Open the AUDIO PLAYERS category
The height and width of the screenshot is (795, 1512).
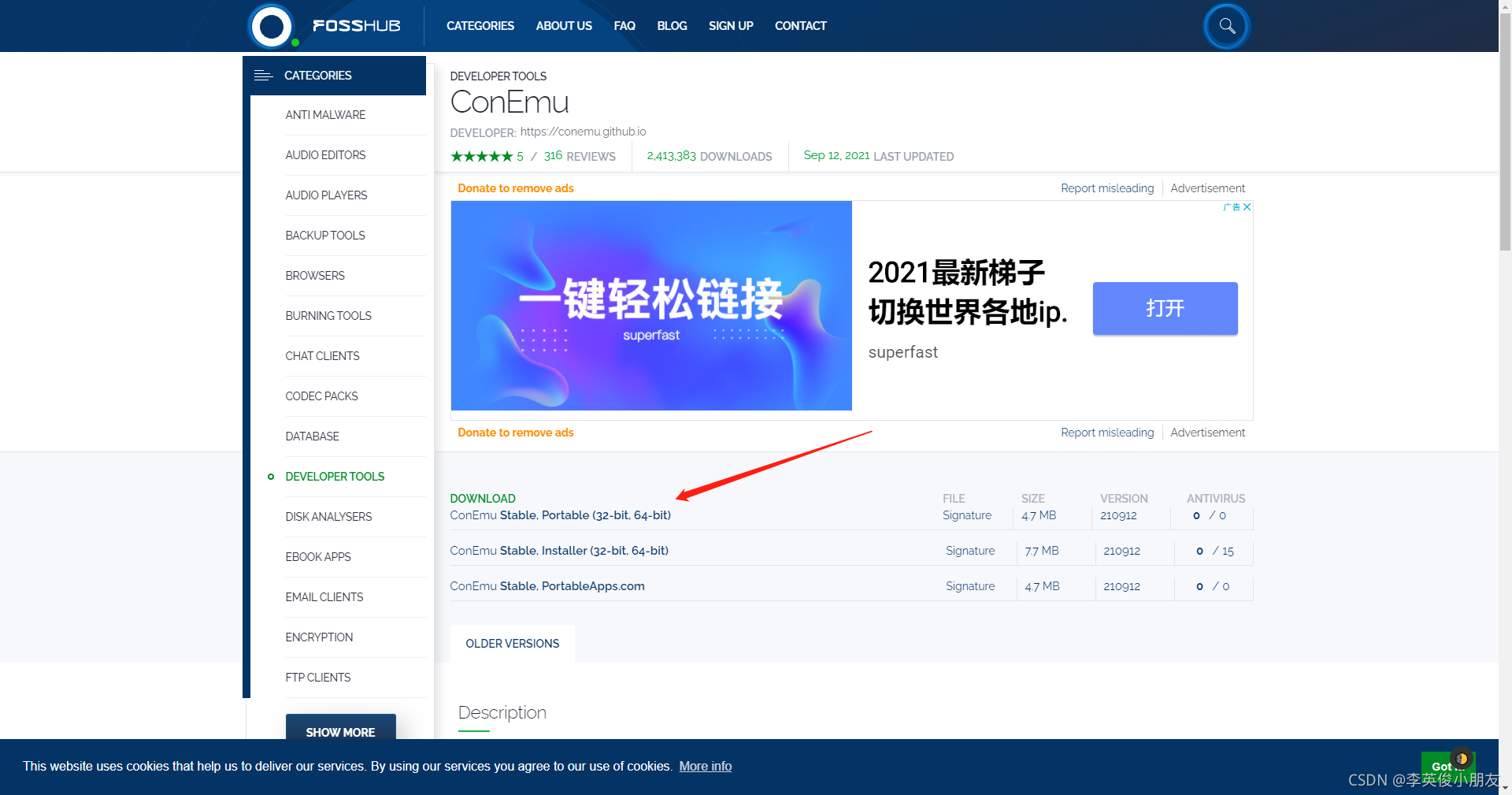326,195
